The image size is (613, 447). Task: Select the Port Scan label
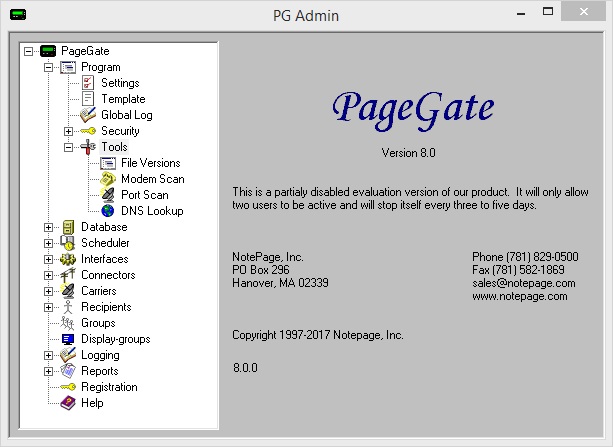145,195
